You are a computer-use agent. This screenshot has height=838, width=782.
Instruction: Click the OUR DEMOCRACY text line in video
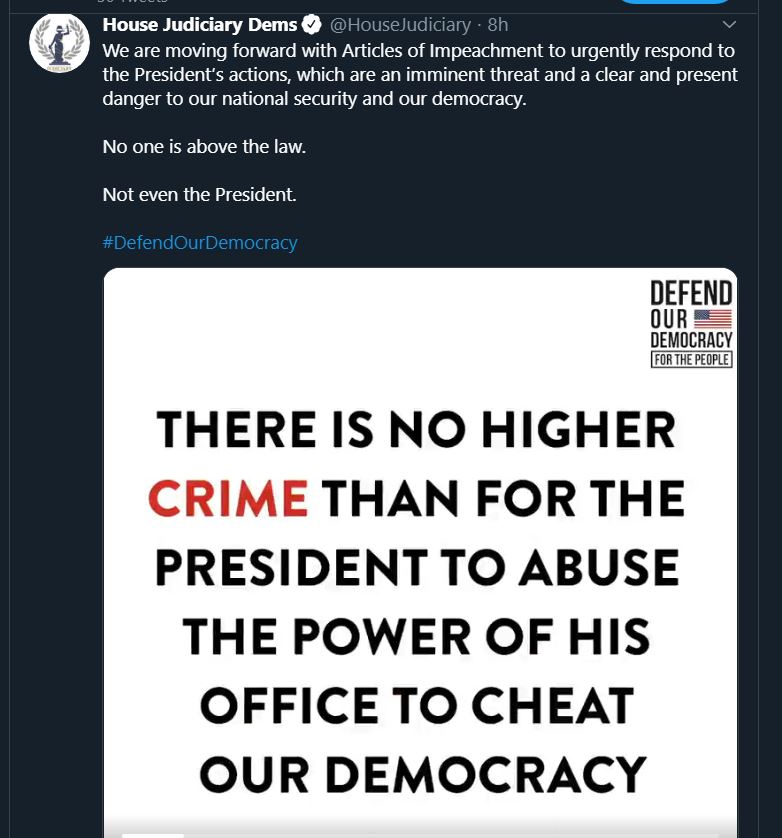(423, 775)
